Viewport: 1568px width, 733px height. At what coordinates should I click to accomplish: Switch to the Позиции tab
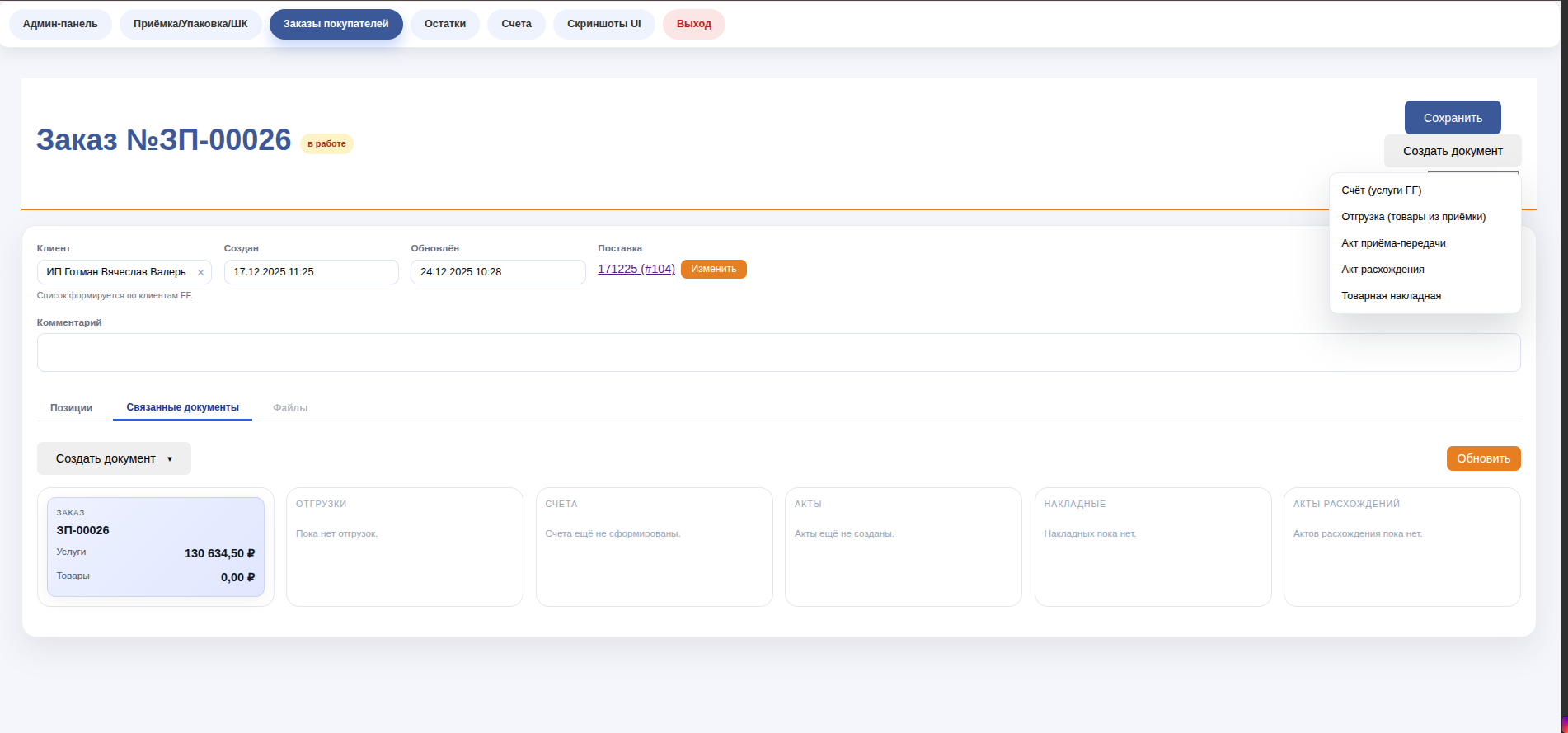tap(71, 408)
